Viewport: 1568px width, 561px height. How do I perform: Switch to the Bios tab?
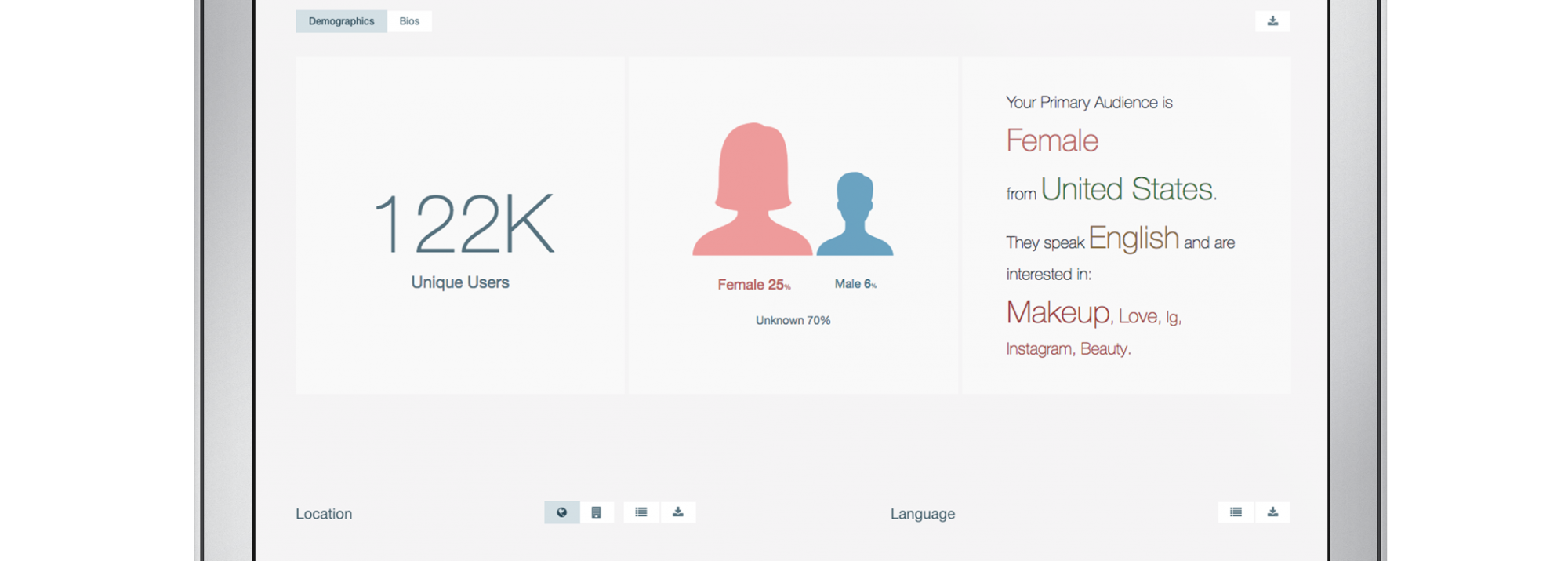click(409, 21)
